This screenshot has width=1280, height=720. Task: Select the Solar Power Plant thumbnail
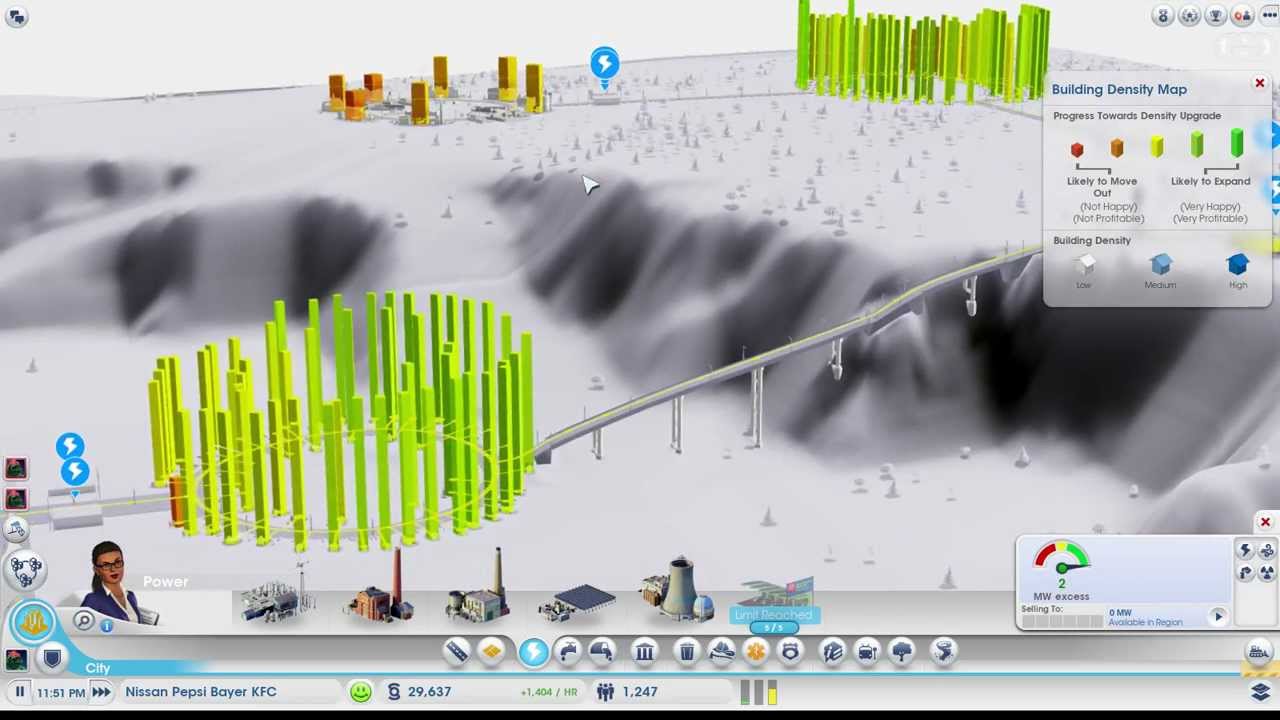[579, 604]
